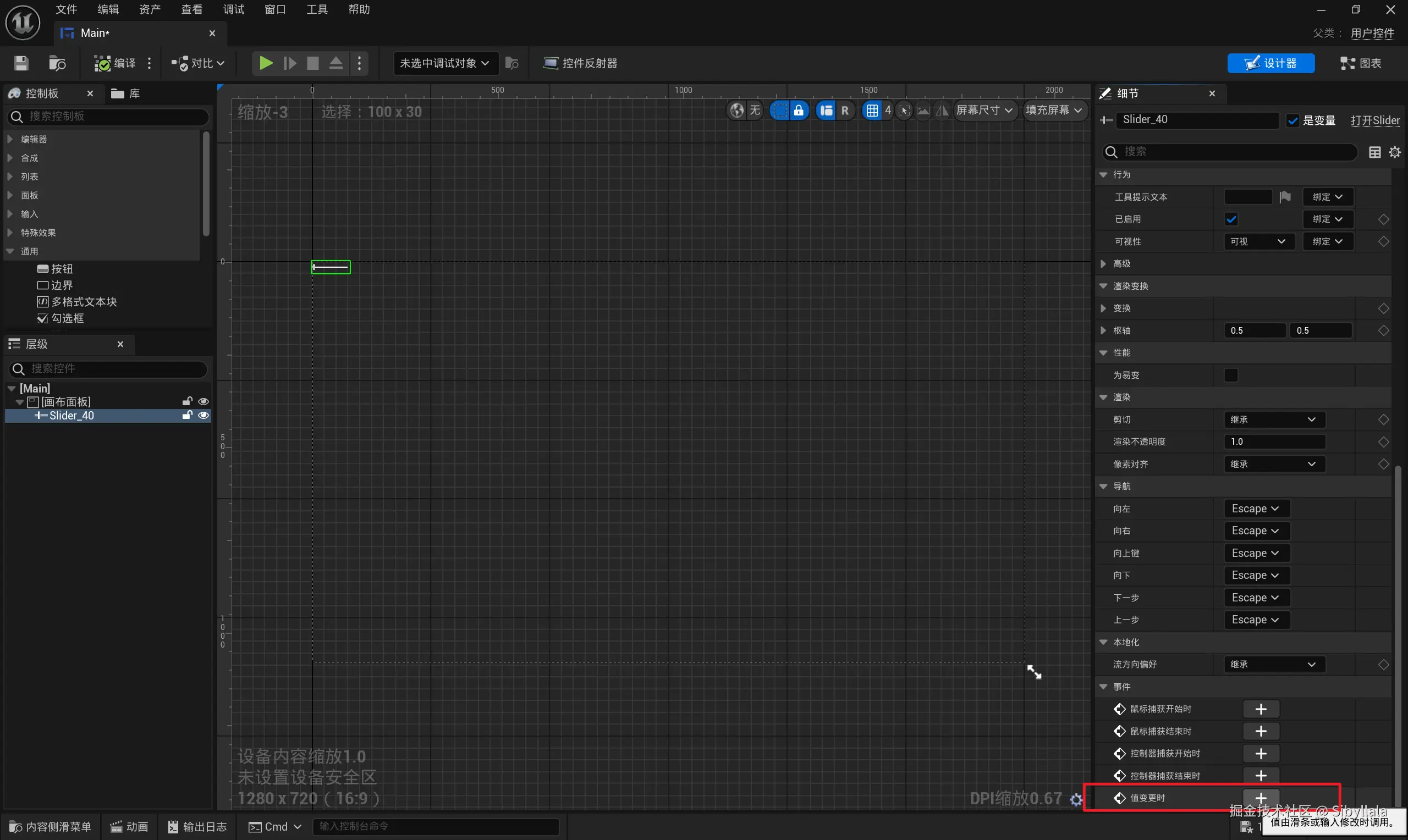
Task: Add event for 鼠标捕获开始时
Action: click(1260, 709)
